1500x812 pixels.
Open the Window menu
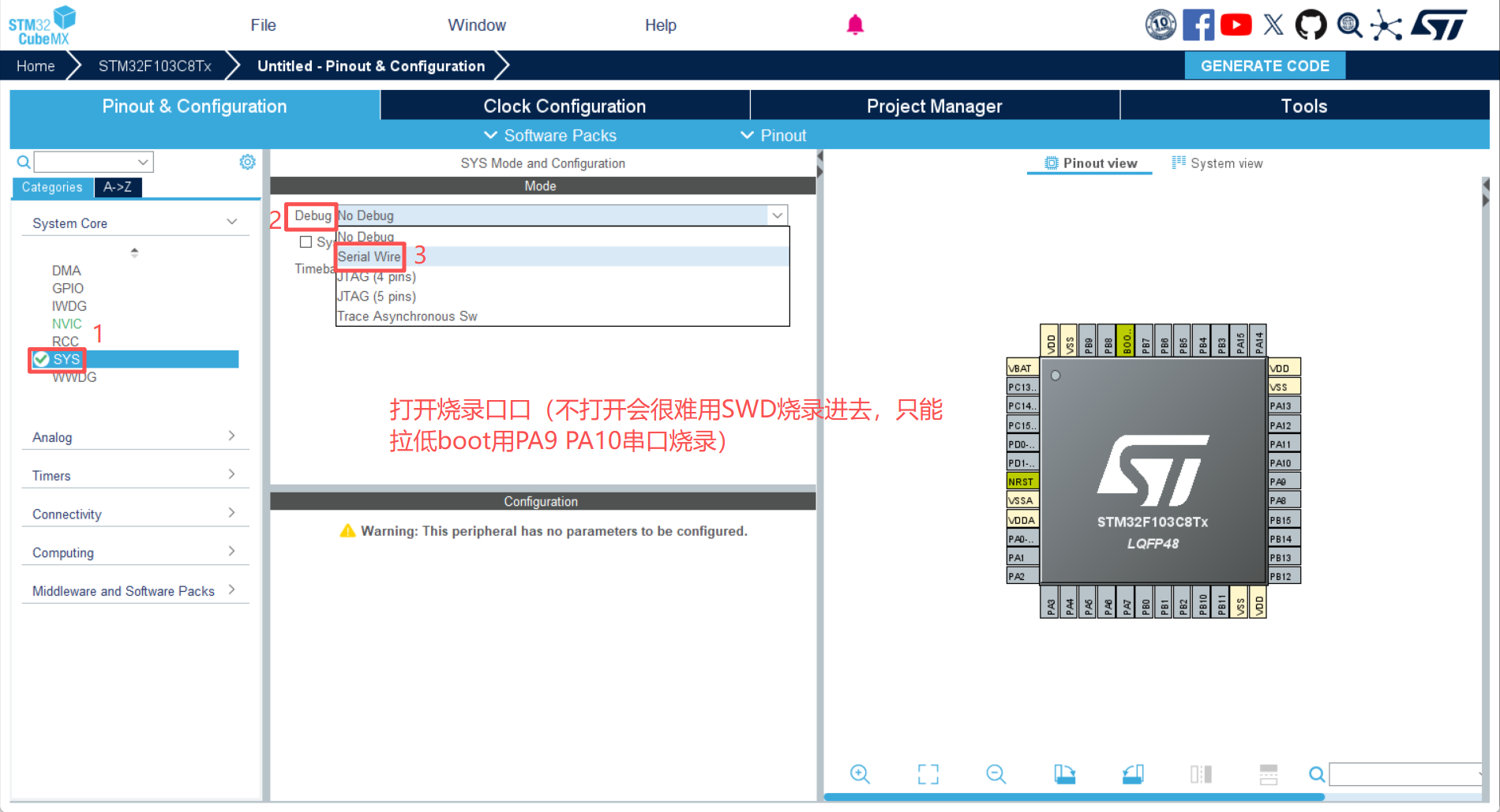[477, 25]
